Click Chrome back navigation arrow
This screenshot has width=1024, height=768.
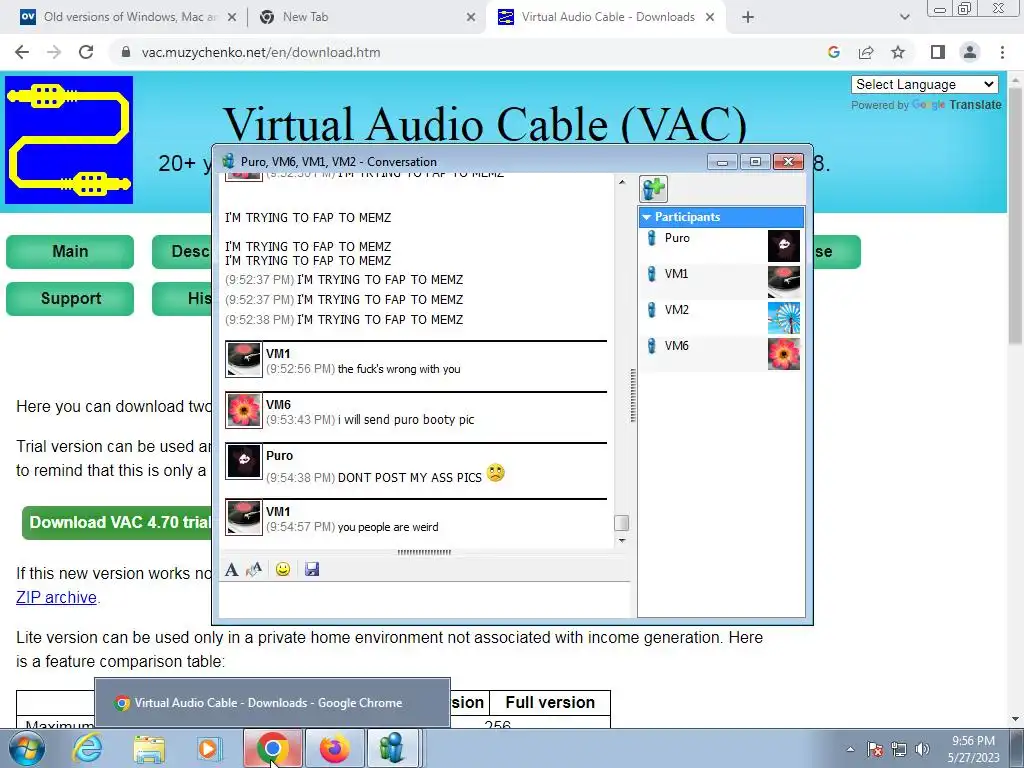pos(22,52)
